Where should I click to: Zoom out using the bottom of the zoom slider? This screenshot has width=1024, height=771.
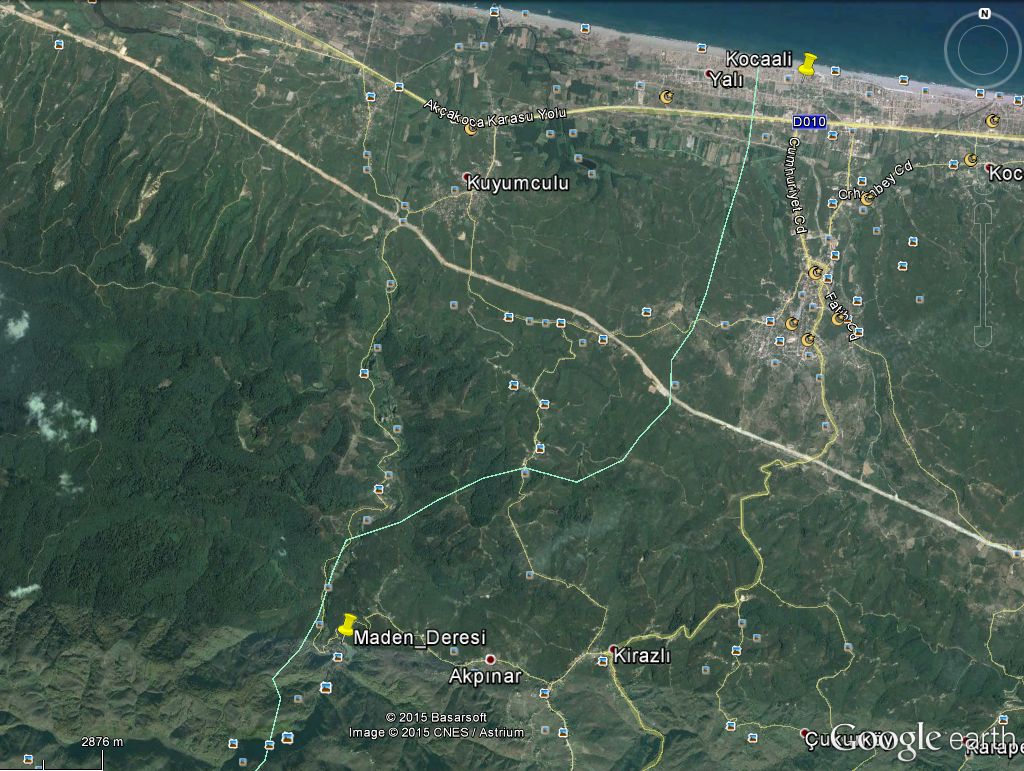pyautogui.click(x=983, y=328)
